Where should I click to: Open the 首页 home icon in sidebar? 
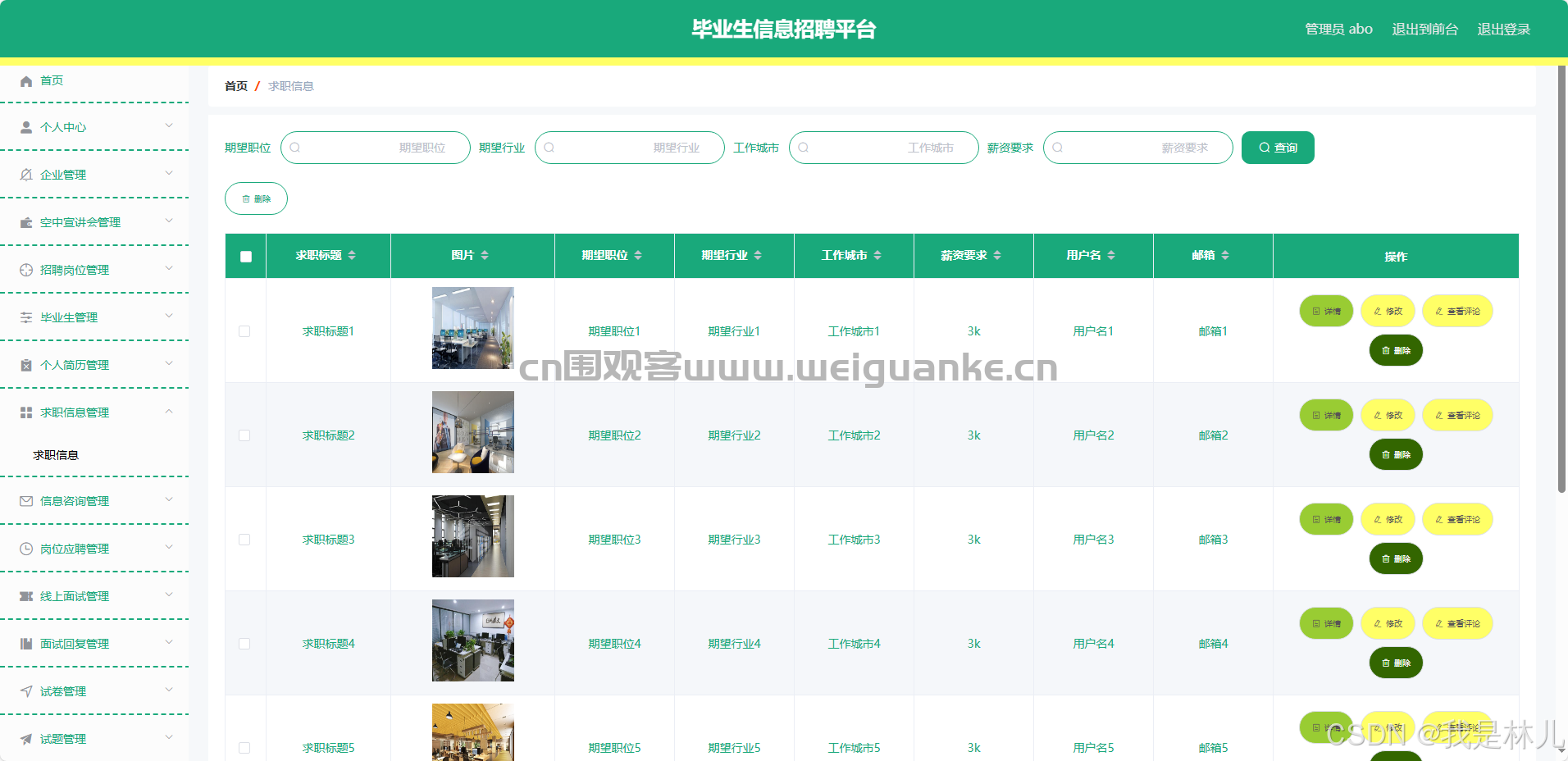(26, 80)
